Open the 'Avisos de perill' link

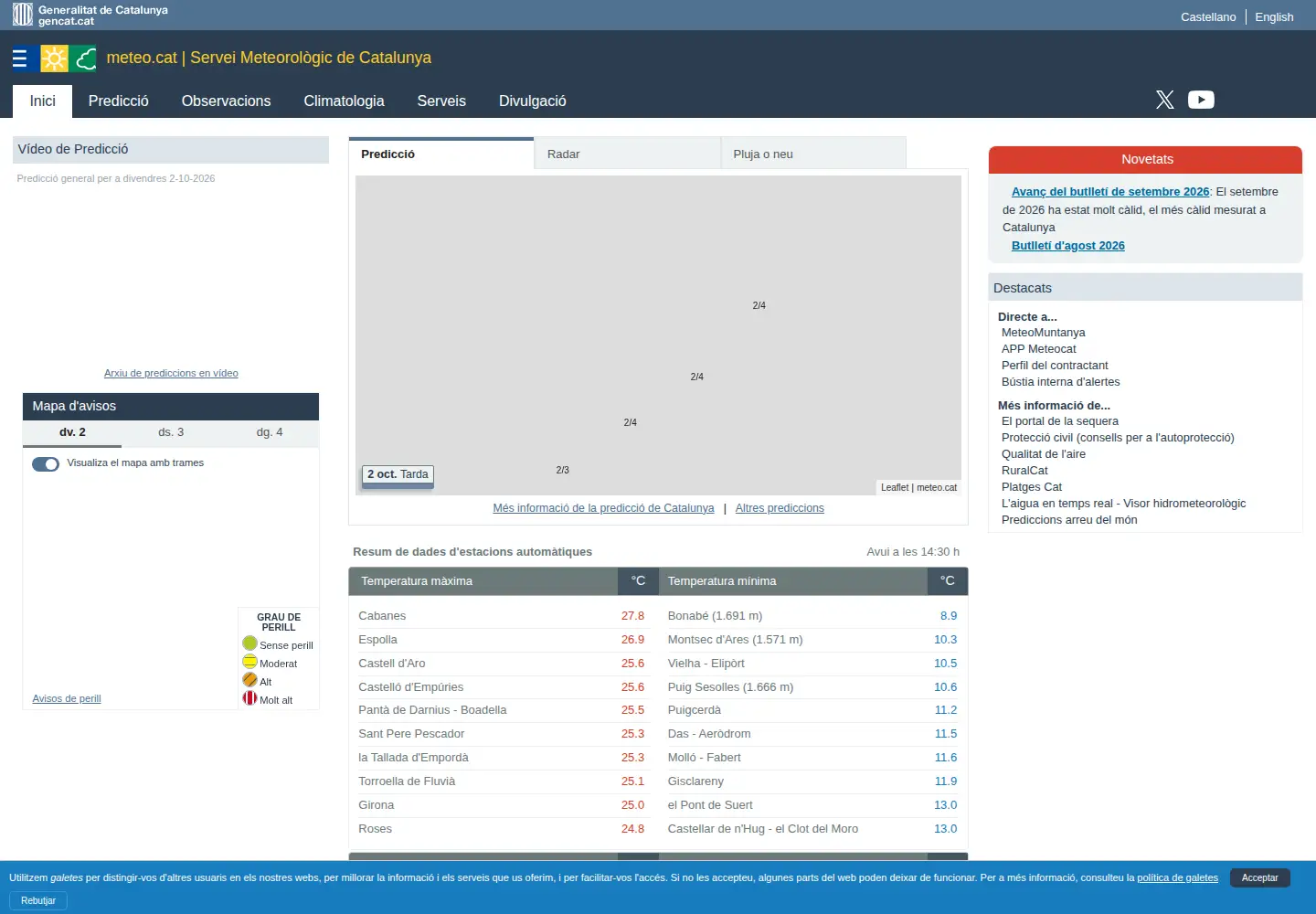(x=67, y=698)
